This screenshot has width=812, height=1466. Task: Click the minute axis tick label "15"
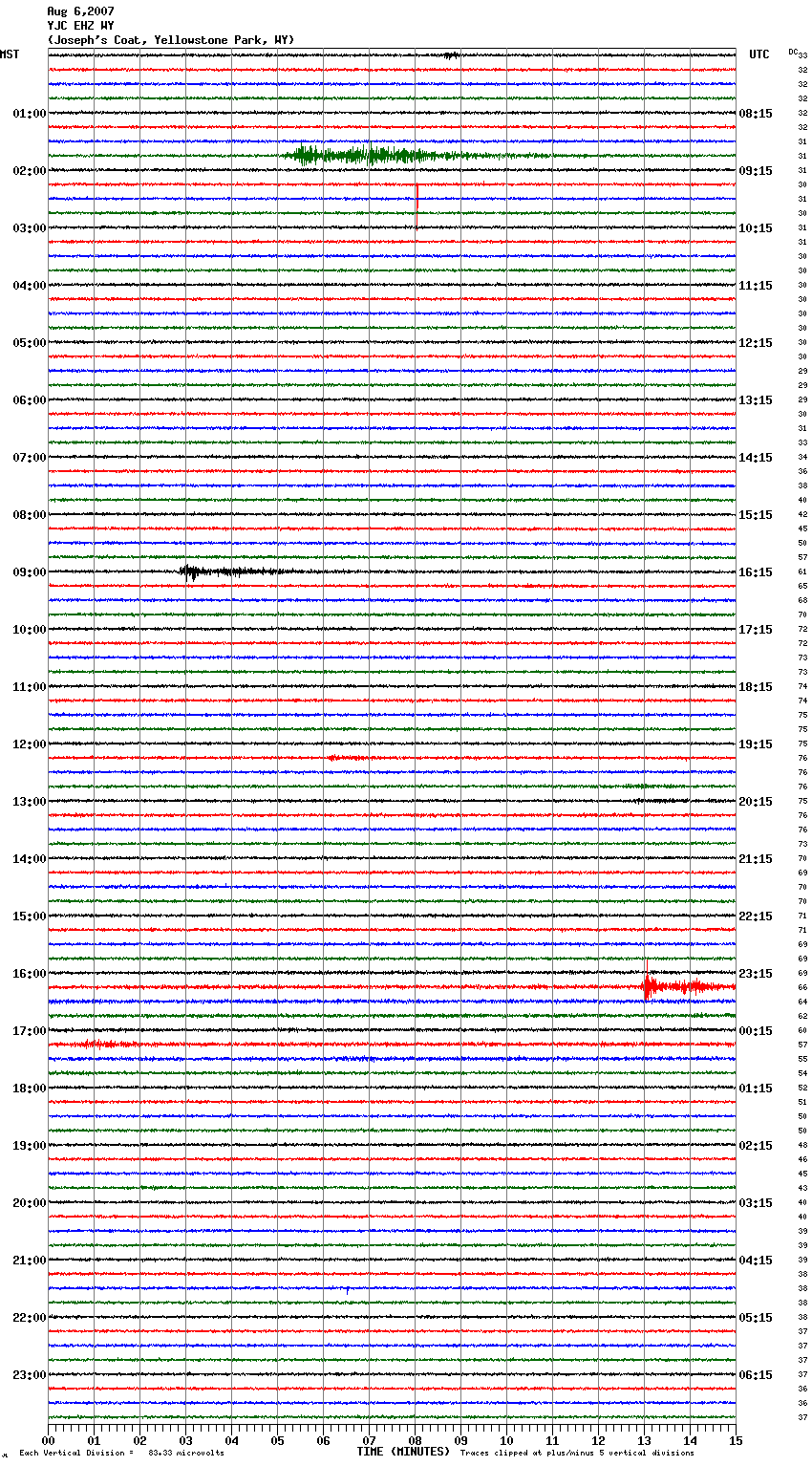click(x=736, y=1440)
